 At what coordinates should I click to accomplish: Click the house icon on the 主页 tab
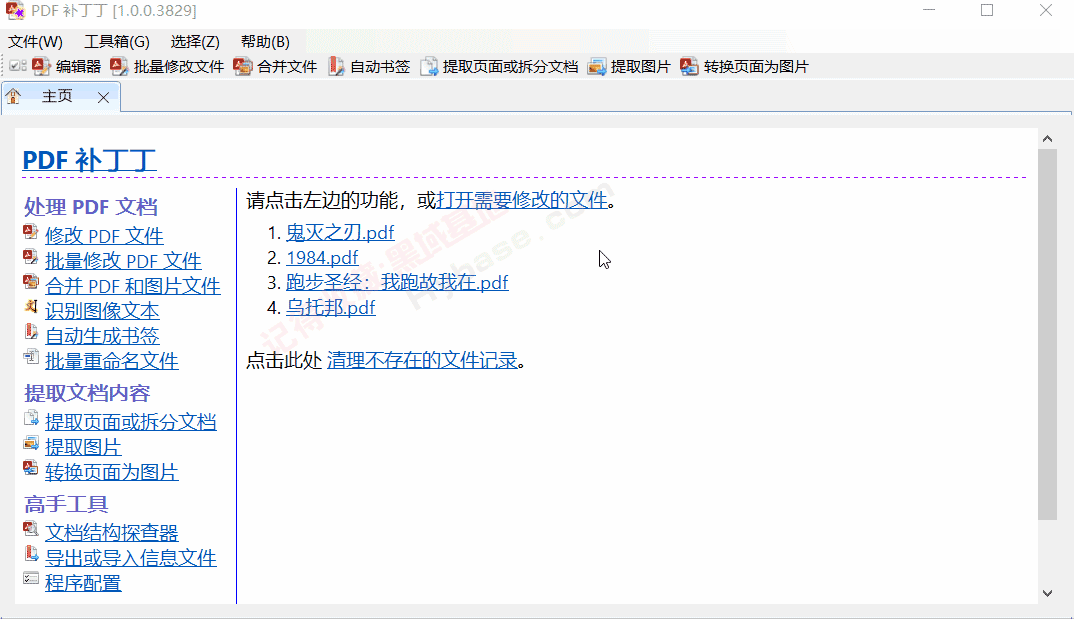[13, 97]
